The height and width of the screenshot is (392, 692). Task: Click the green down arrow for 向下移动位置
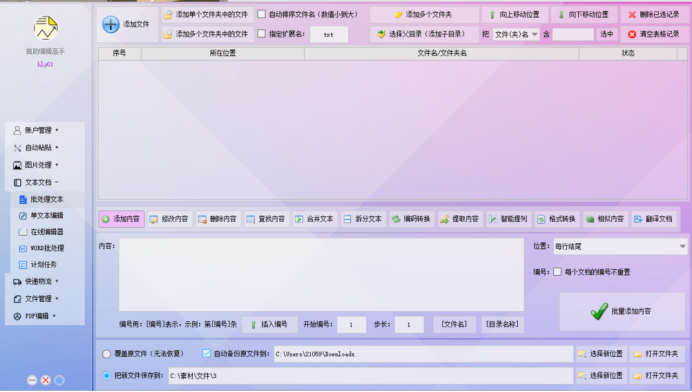[x=561, y=15]
